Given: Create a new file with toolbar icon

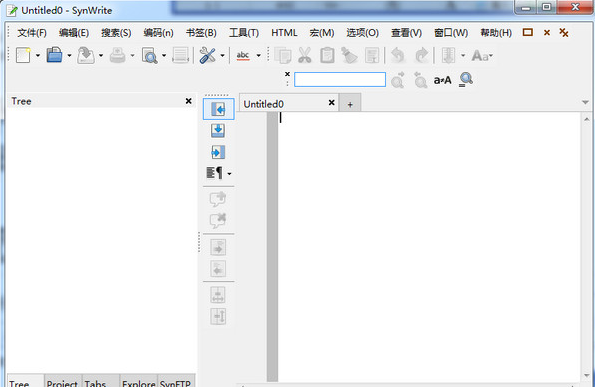Looking at the screenshot, I should click(23, 55).
